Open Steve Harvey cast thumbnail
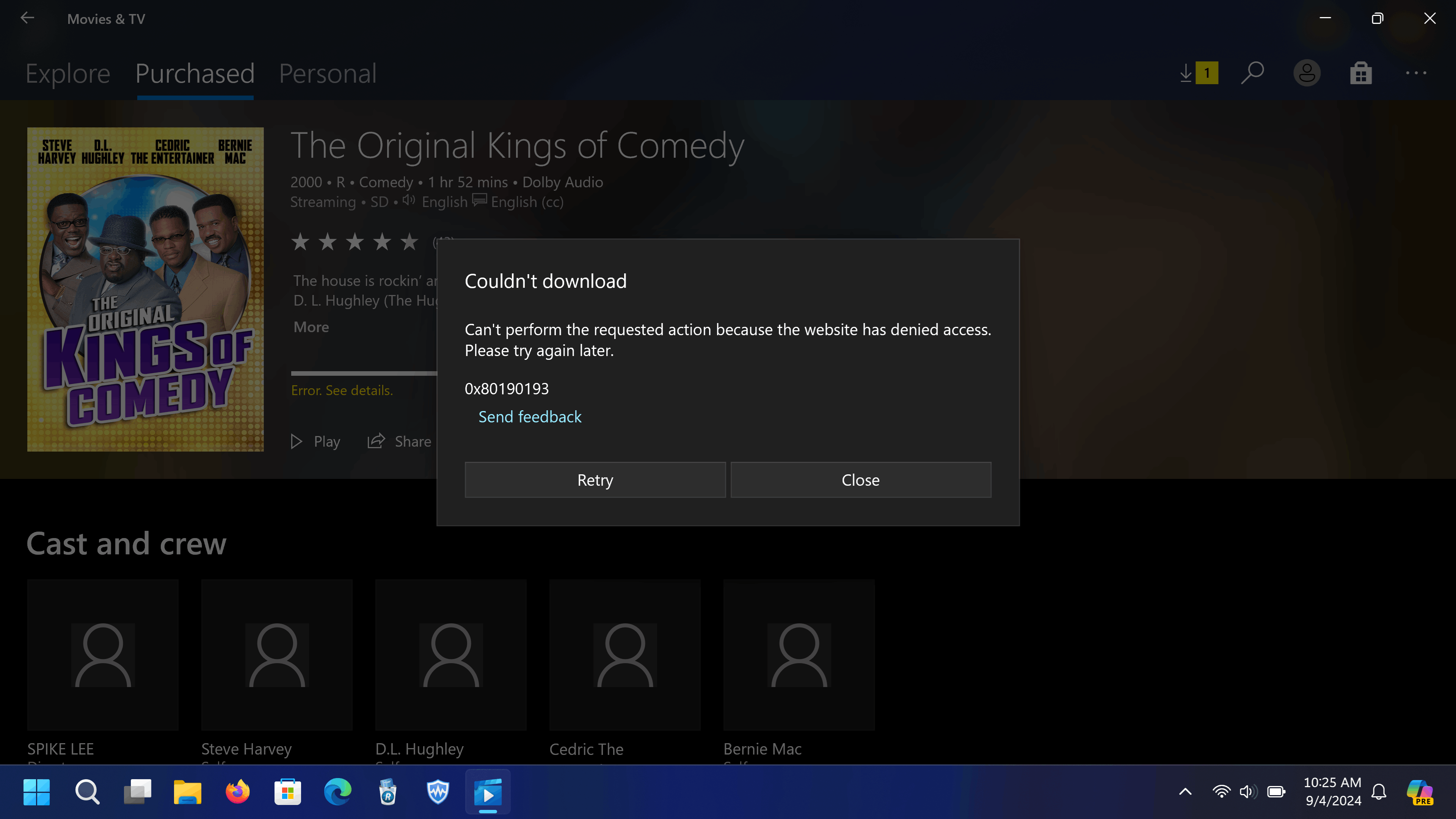Image resolution: width=1456 pixels, height=819 pixels. point(276,655)
